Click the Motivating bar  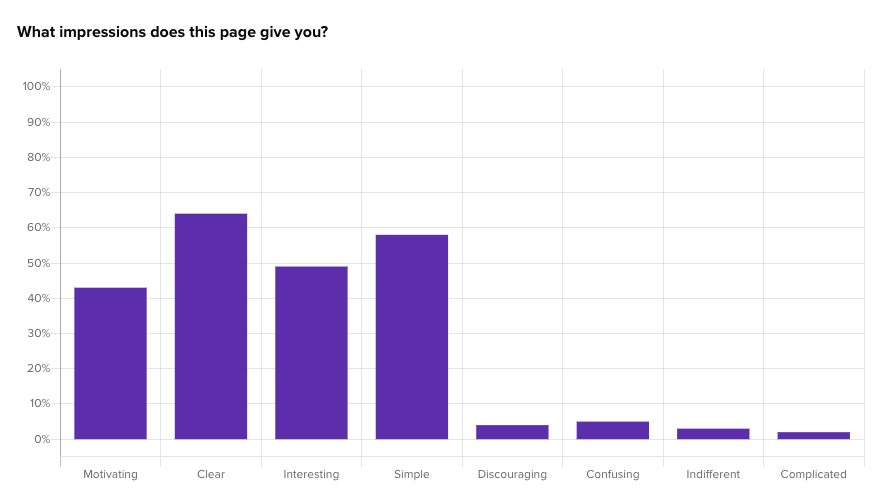111,364
